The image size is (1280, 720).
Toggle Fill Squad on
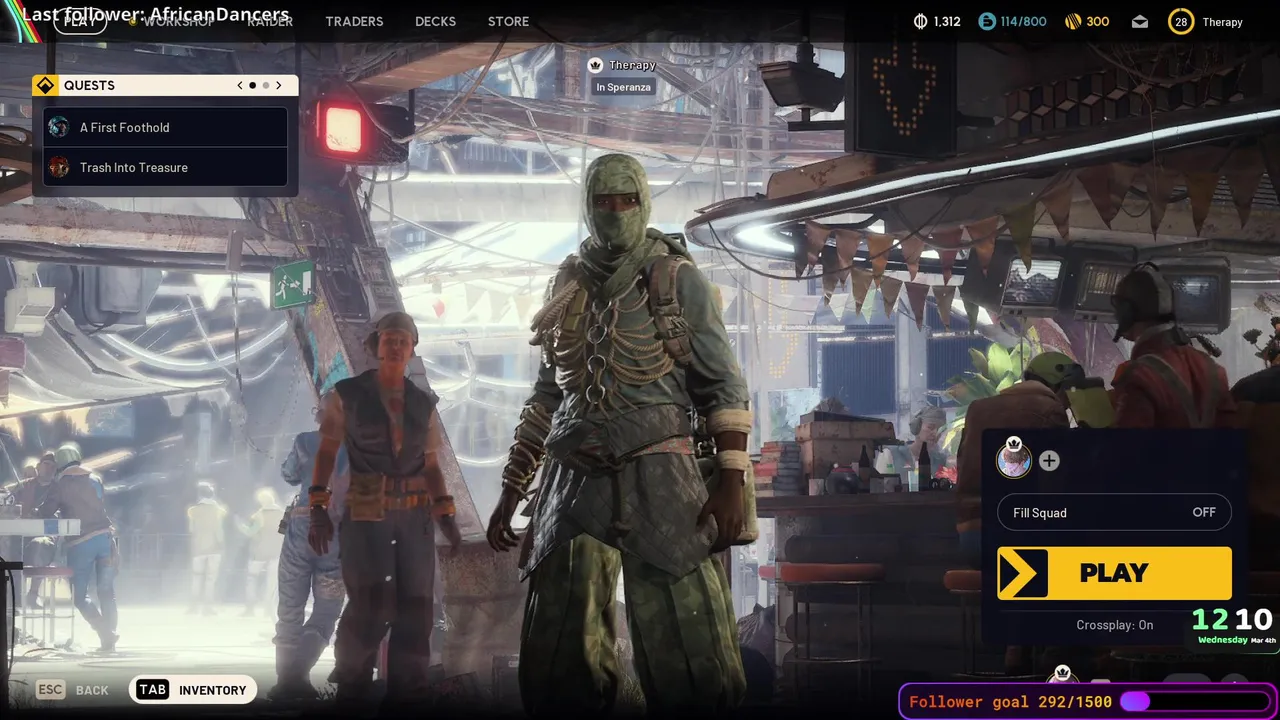(x=1114, y=512)
